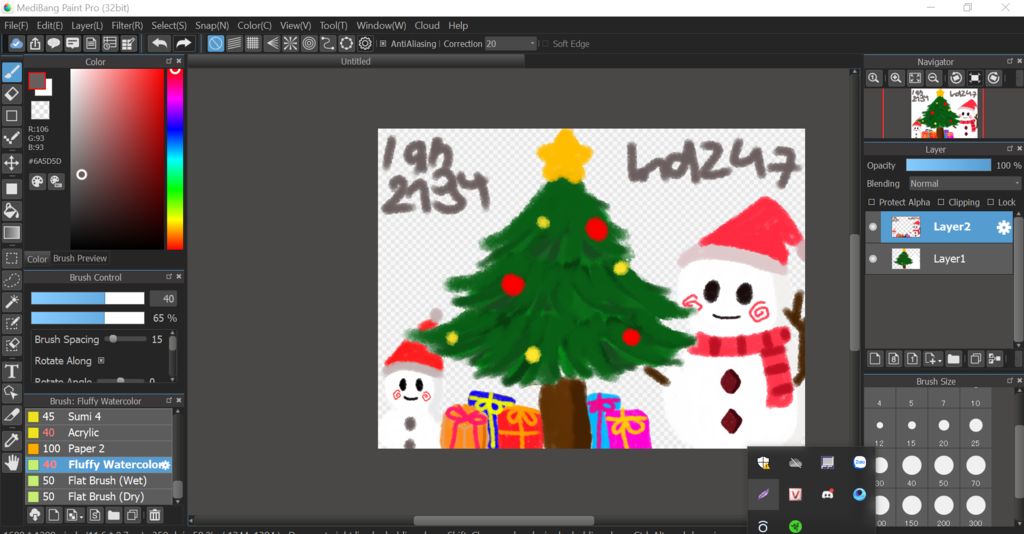Image resolution: width=1024 pixels, height=534 pixels.
Task: Toggle the Soft Edge checkbox
Action: tap(545, 44)
